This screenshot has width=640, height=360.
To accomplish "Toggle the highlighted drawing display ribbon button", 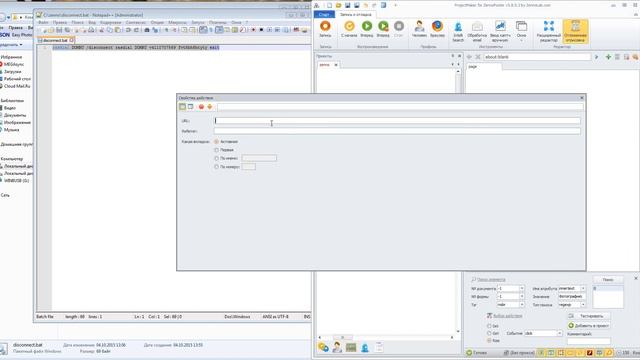I will 575,31.
